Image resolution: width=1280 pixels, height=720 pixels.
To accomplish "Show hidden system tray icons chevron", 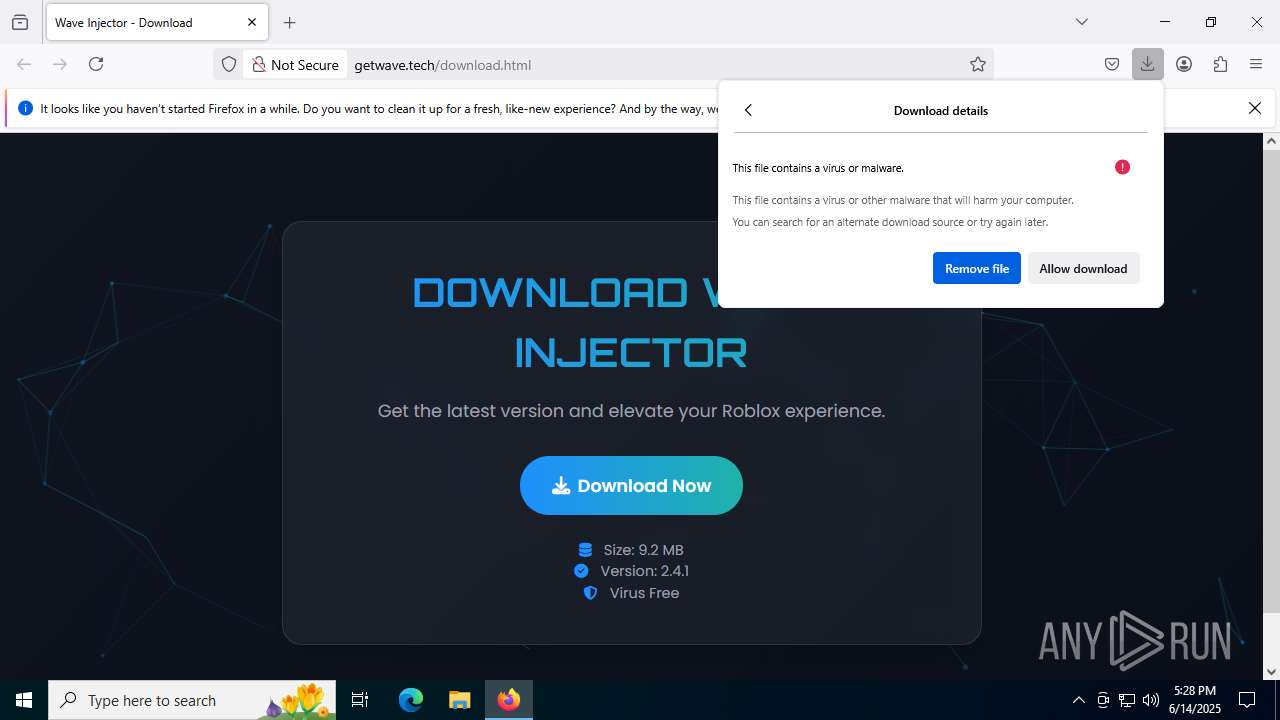I will 1078,700.
